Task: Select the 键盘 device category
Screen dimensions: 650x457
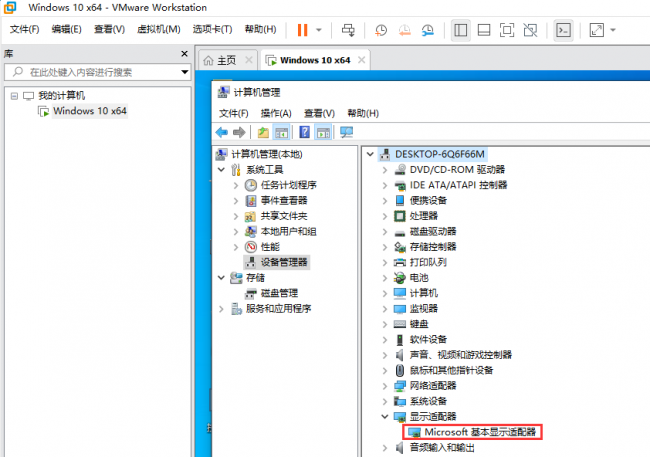Action: coord(419,324)
